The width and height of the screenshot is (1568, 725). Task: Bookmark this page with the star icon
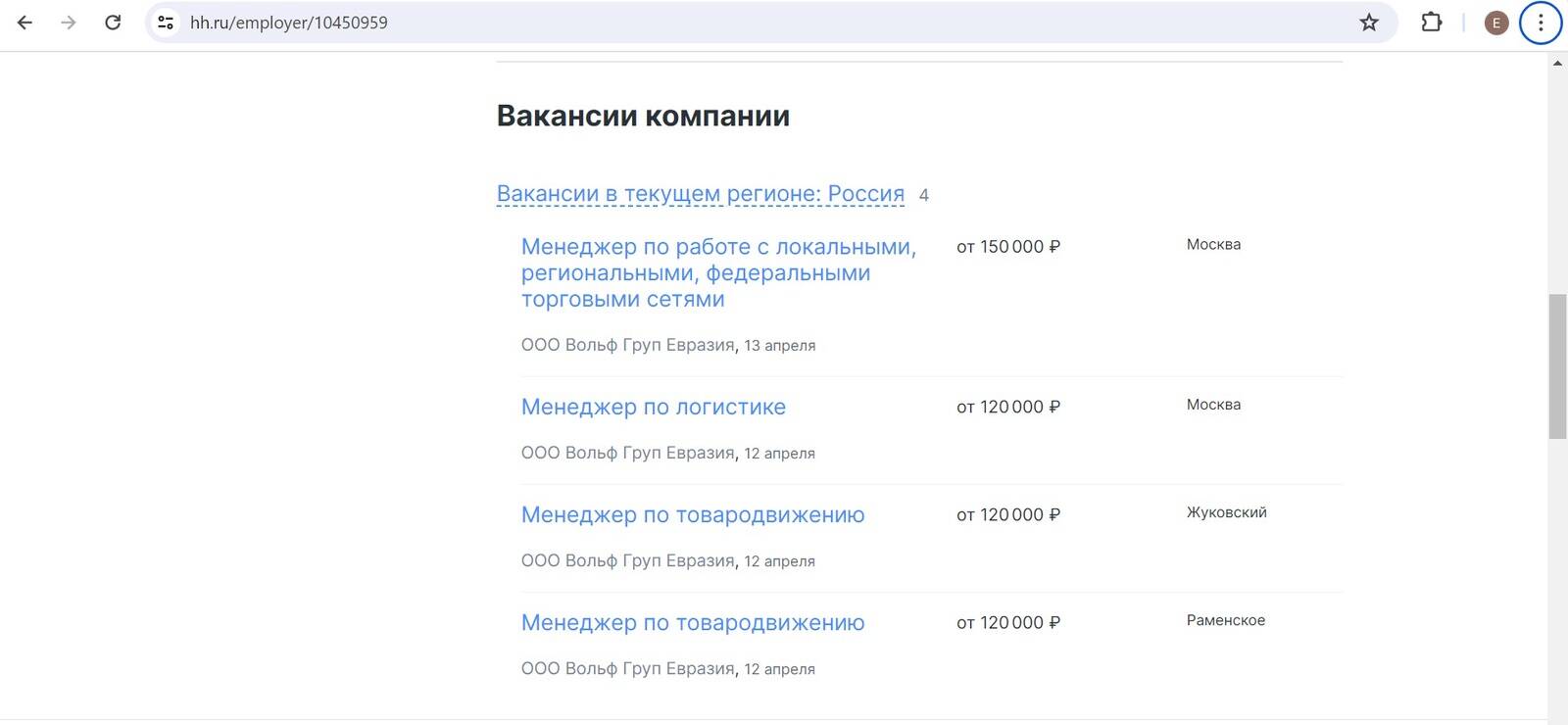click(1369, 23)
